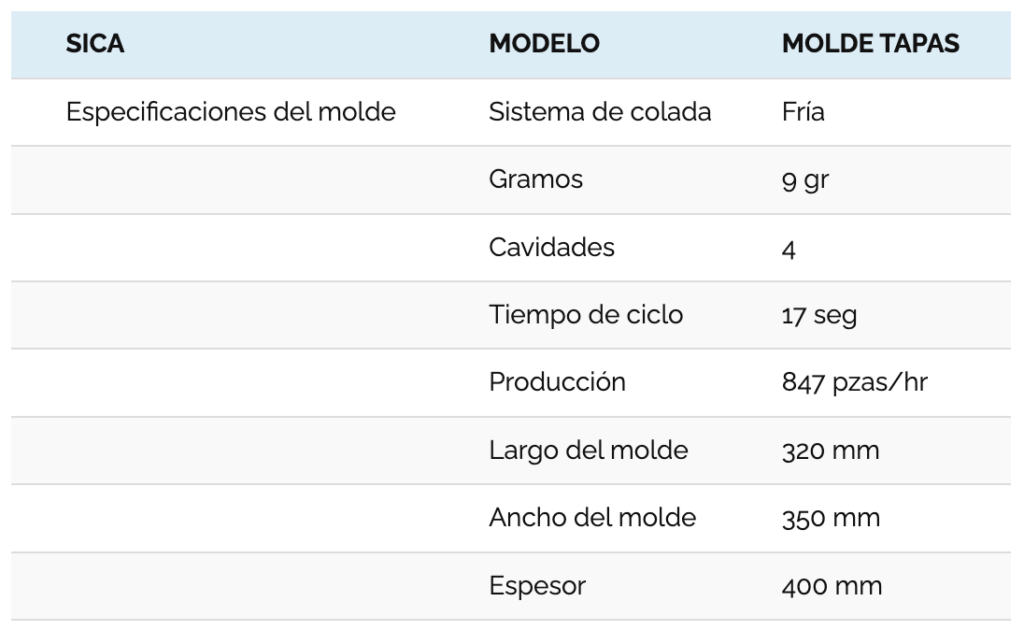The image size is (1024, 630).
Task: Select the 400 mm value
Action: click(x=831, y=586)
